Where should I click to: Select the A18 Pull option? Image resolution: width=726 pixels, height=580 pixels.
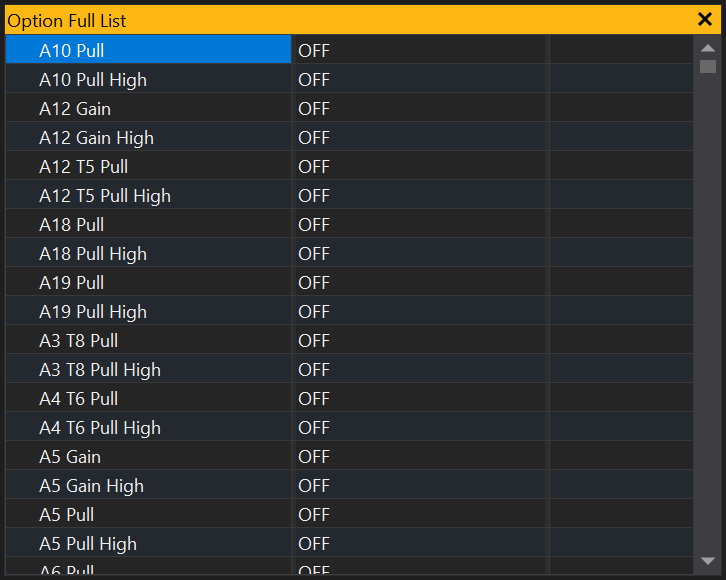[x=71, y=224]
